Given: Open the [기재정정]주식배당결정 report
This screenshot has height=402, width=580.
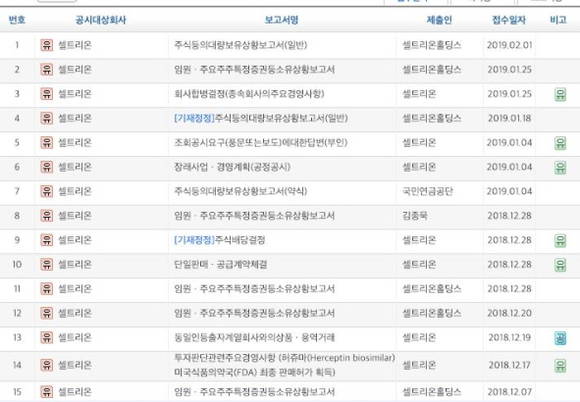Looking at the screenshot, I should pos(219,240).
